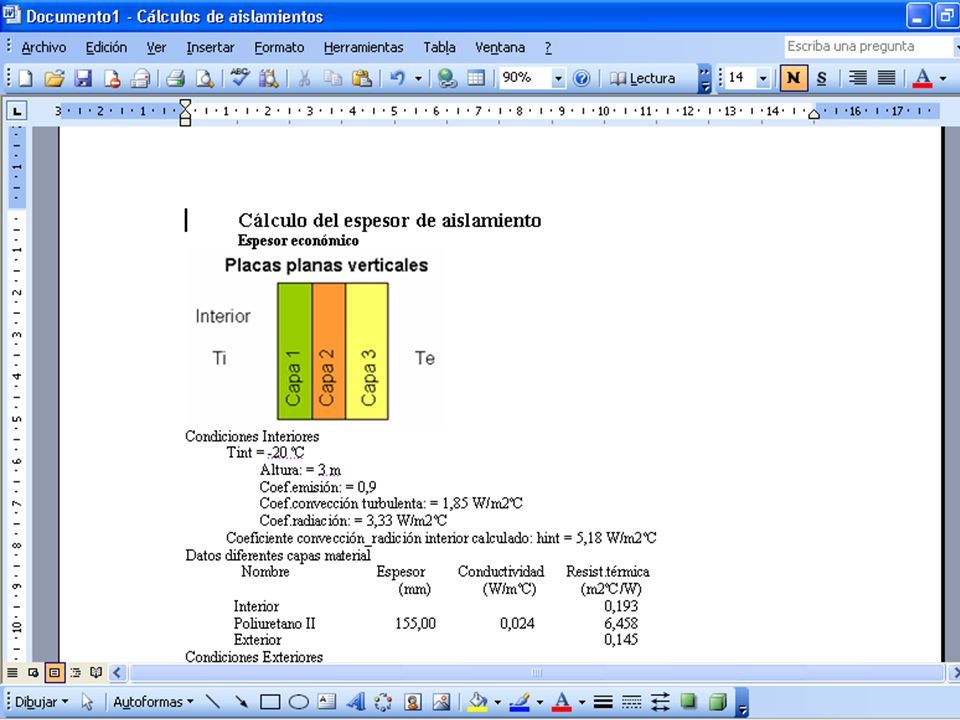Screen dimensions: 960x720
Task: Open the font size 14 dropdown
Action: pyautogui.click(x=763, y=78)
